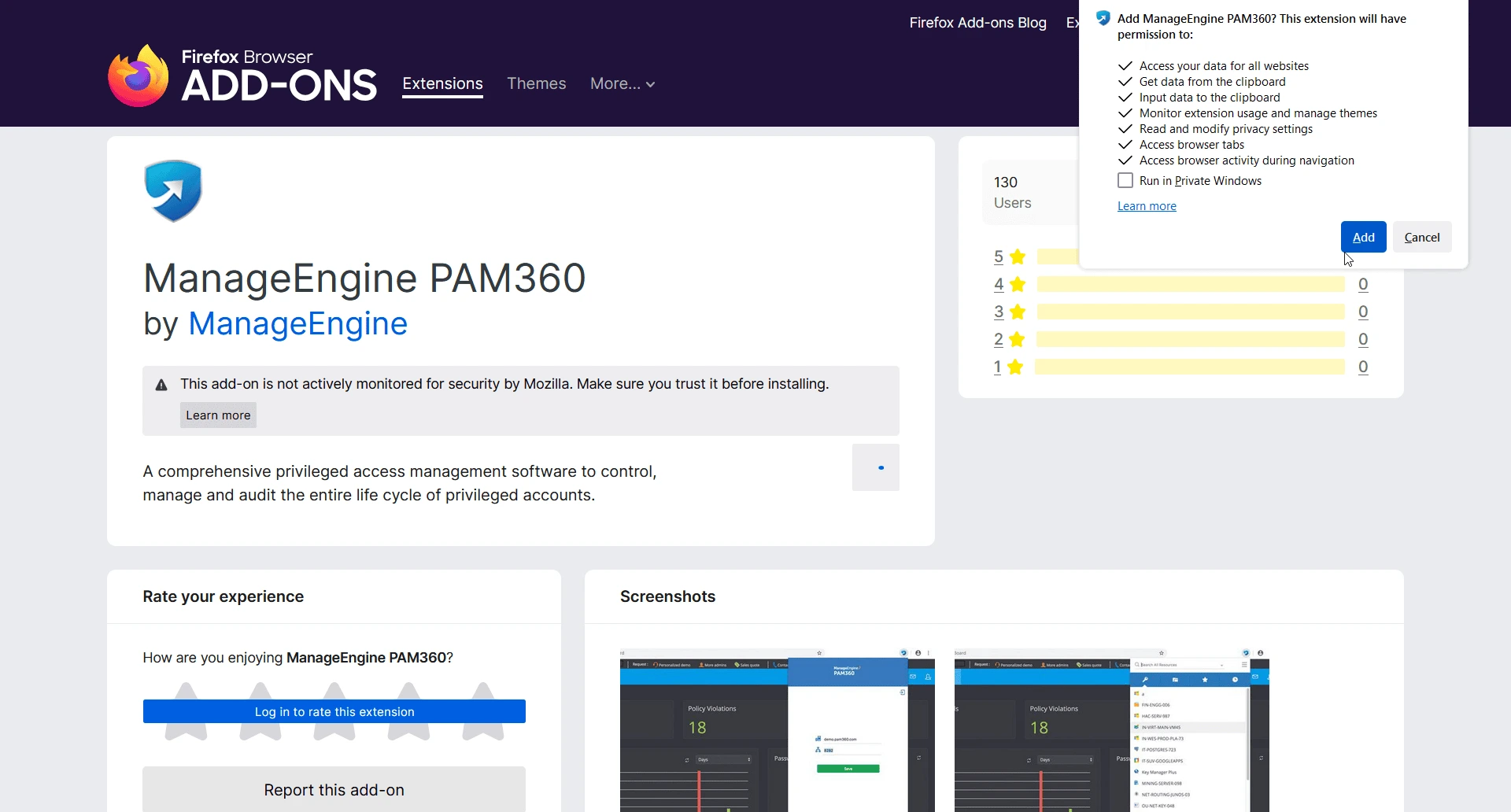Open Learn more link in permission popup

point(1147,206)
